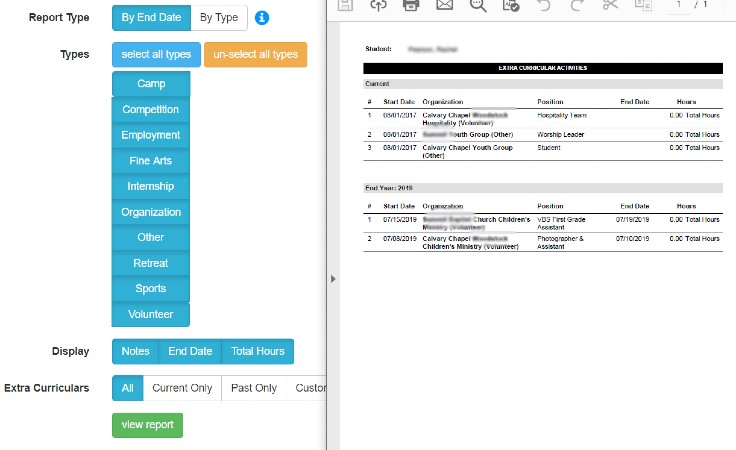The height and width of the screenshot is (450, 736).
Task: Click the scissors cut icon
Action: click(x=610, y=5)
